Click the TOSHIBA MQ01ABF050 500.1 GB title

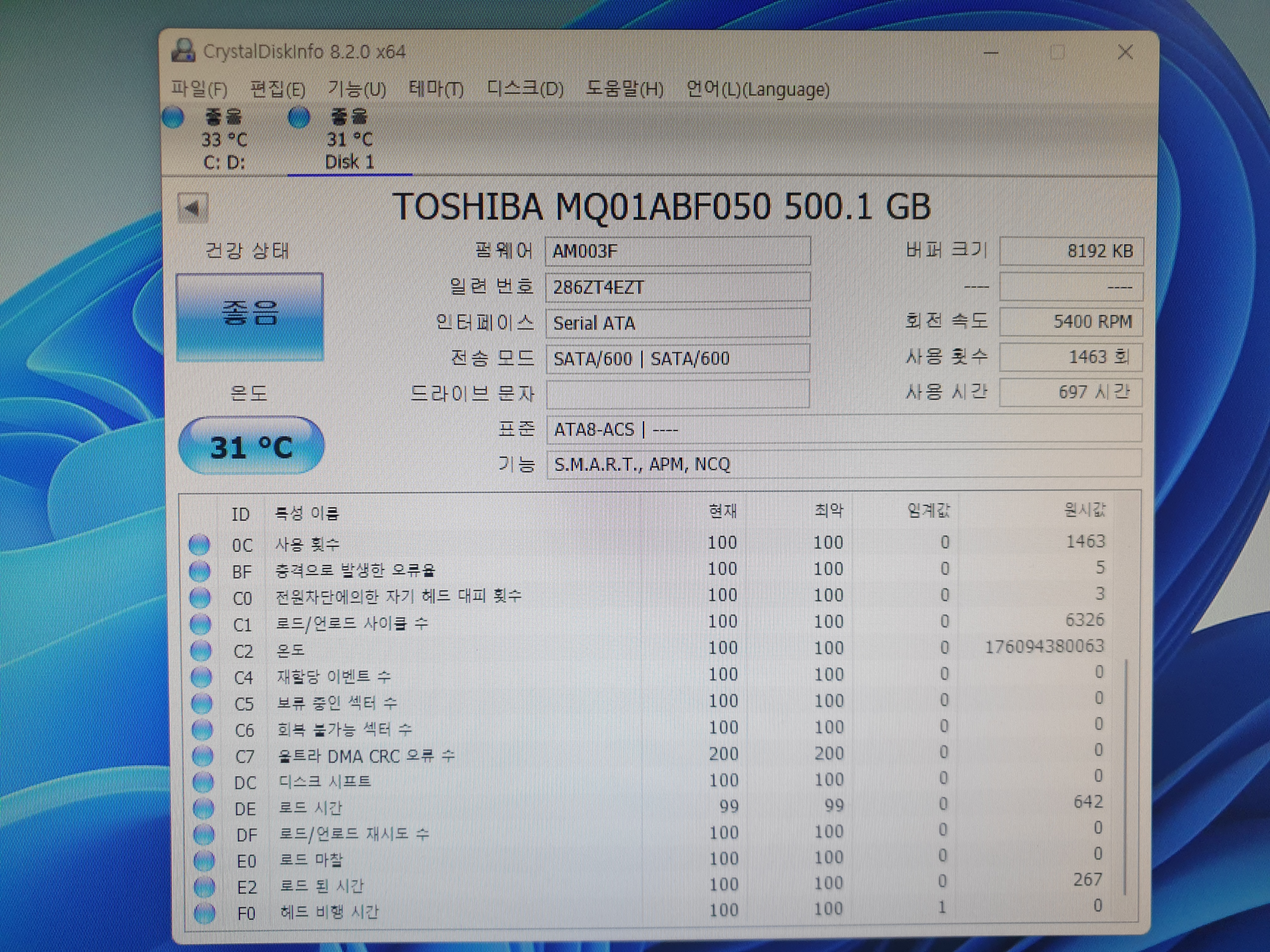pyautogui.click(x=661, y=206)
